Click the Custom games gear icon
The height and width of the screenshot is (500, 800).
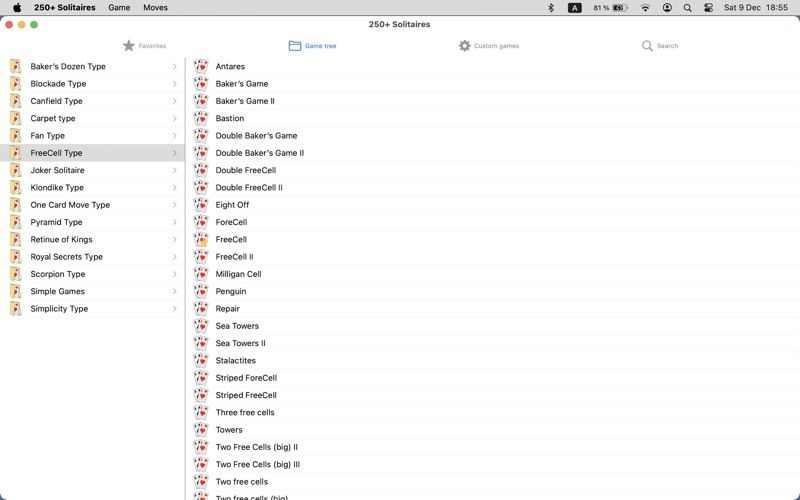click(x=464, y=46)
